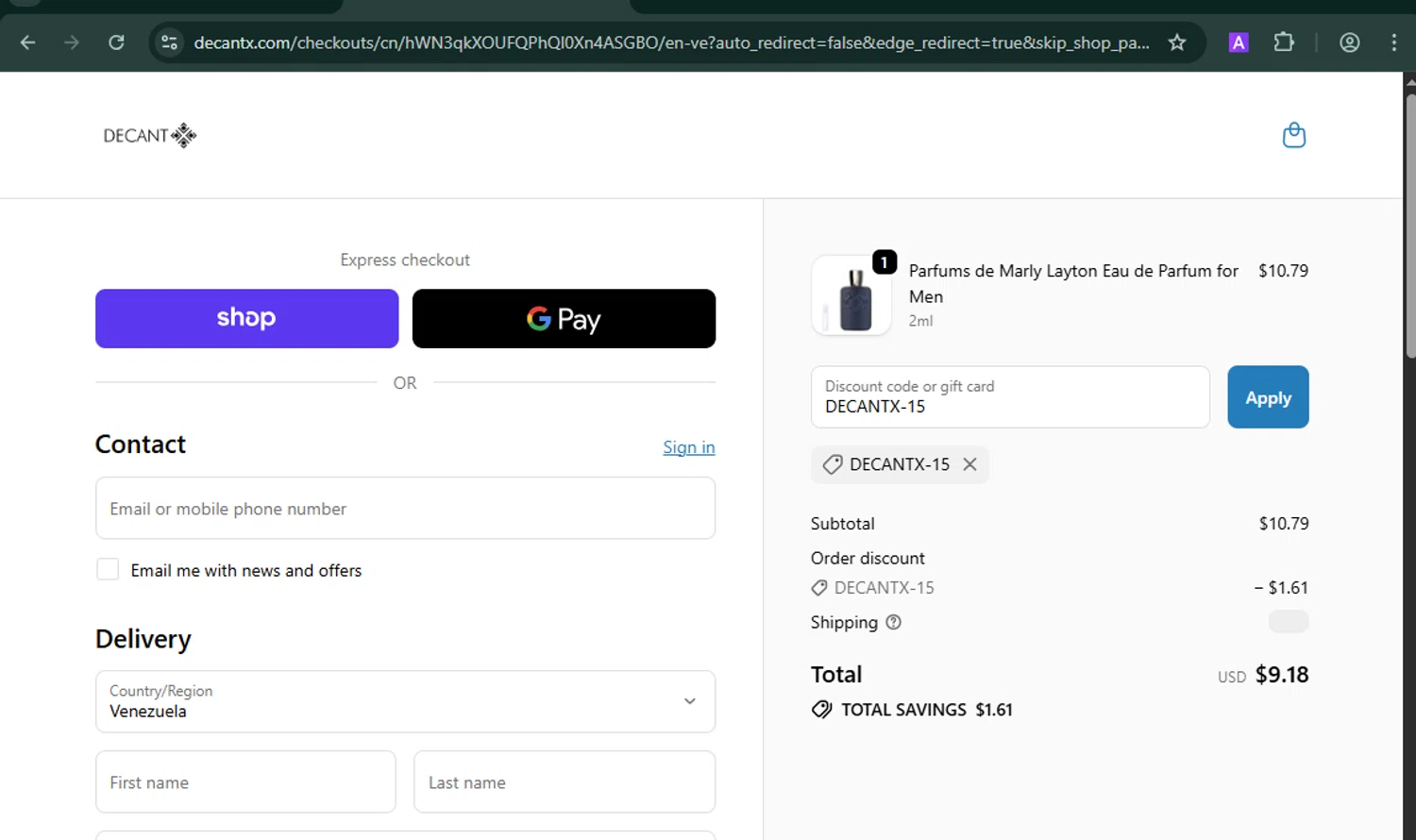Screen dimensions: 1416x840
Task: Open the browser profile icon
Action: (1350, 42)
